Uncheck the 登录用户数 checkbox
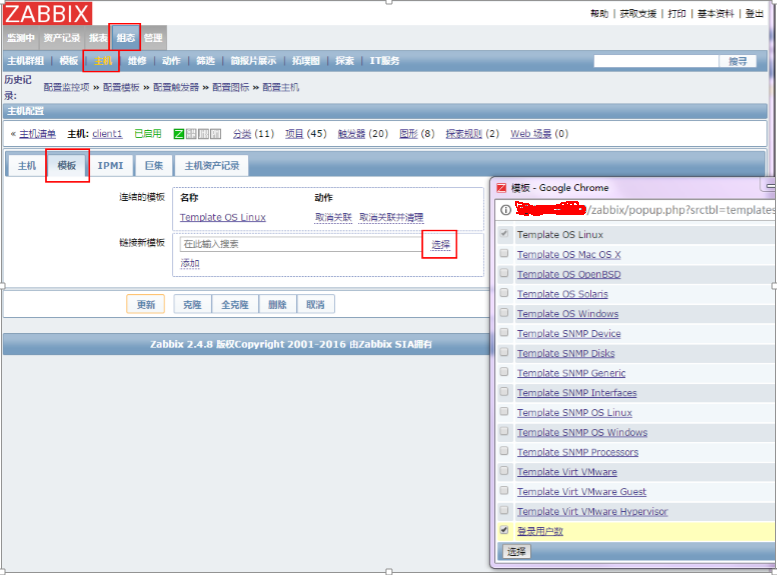777x575 pixels. click(504, 530)
